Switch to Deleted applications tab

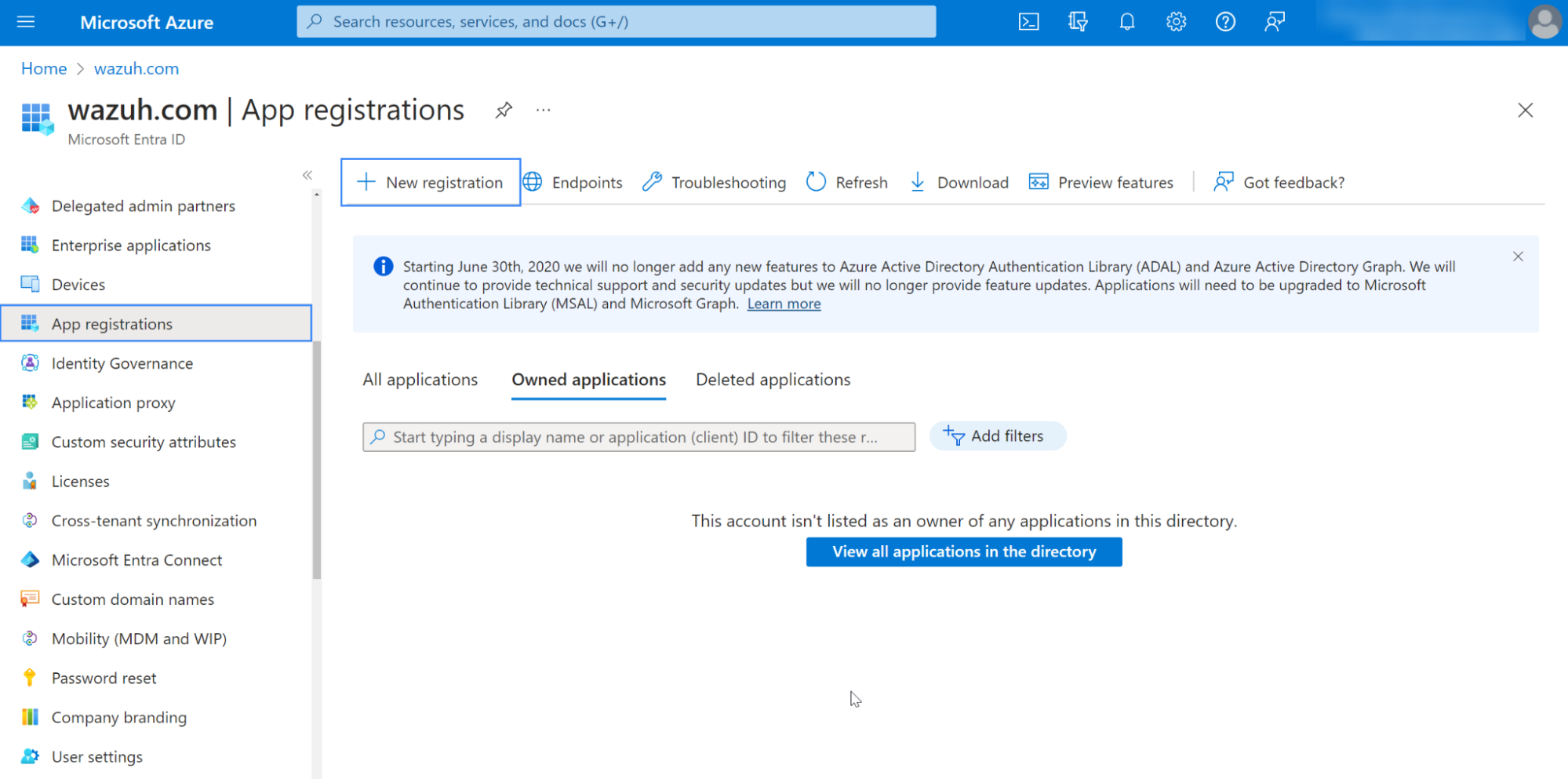[x=773, y=380]
